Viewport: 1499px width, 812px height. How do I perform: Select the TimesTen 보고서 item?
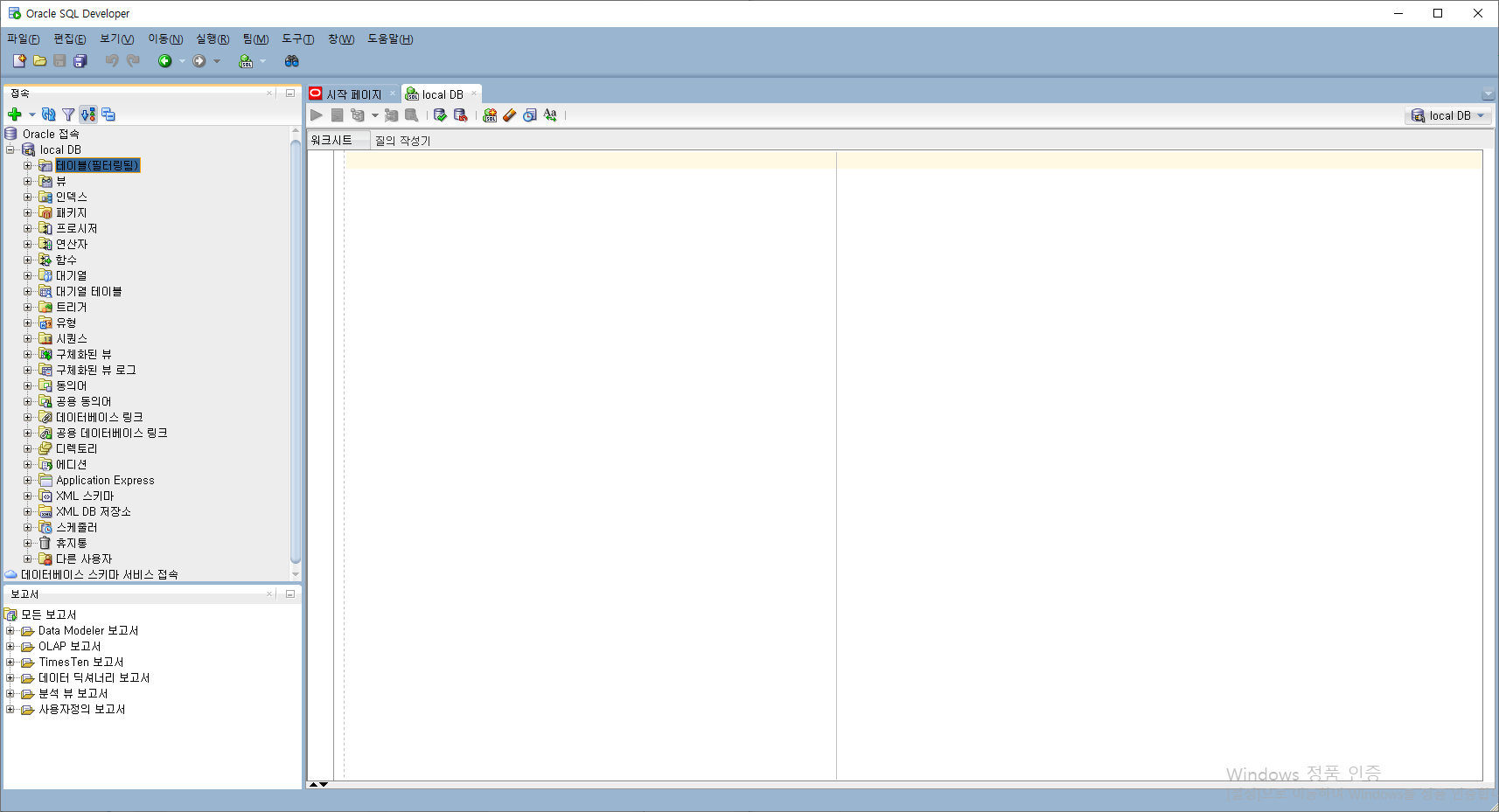pyautogui.click(x=81, y=662)
